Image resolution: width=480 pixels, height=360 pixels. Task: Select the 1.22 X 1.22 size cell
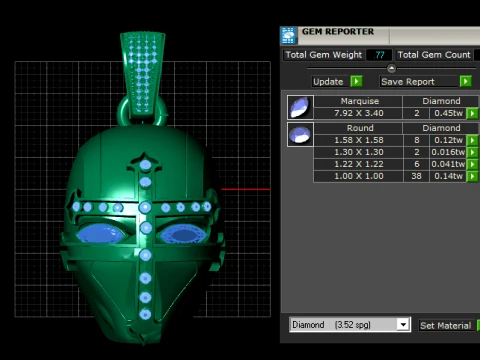359,164
